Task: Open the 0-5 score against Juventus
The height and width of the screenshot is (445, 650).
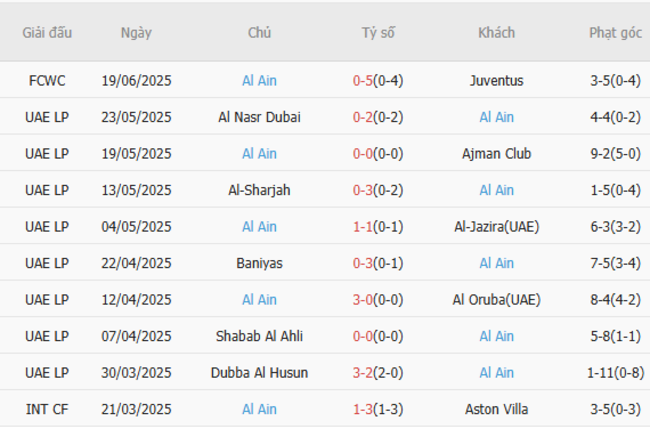Action: point(362,80)
